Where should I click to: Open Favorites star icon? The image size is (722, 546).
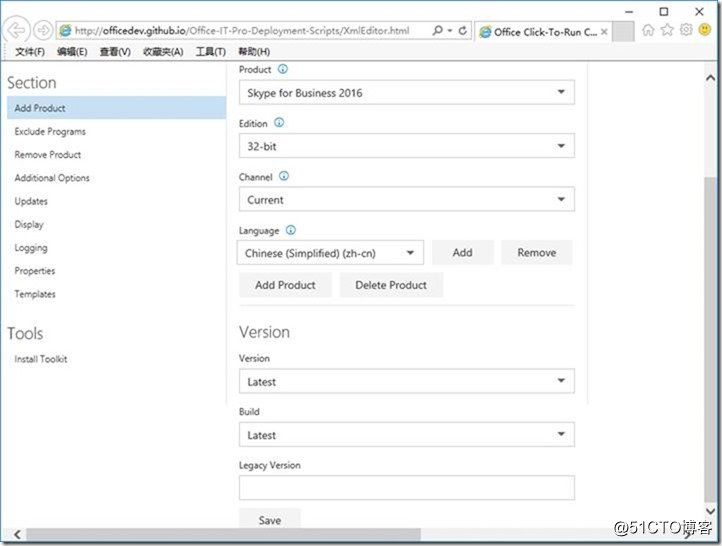coord(667,30)
